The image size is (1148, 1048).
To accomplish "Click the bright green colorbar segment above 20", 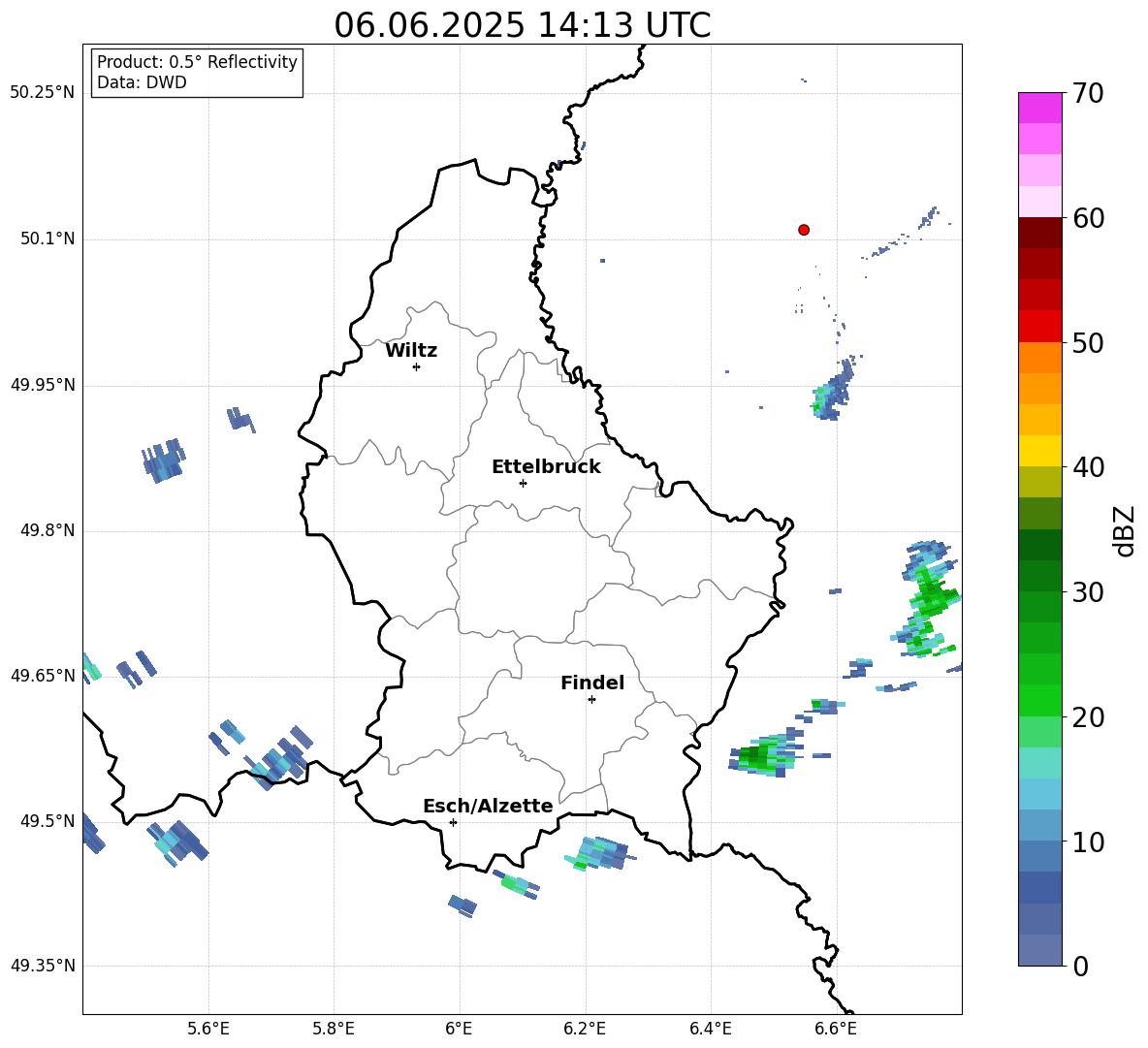I will [x=1039, y=700].
